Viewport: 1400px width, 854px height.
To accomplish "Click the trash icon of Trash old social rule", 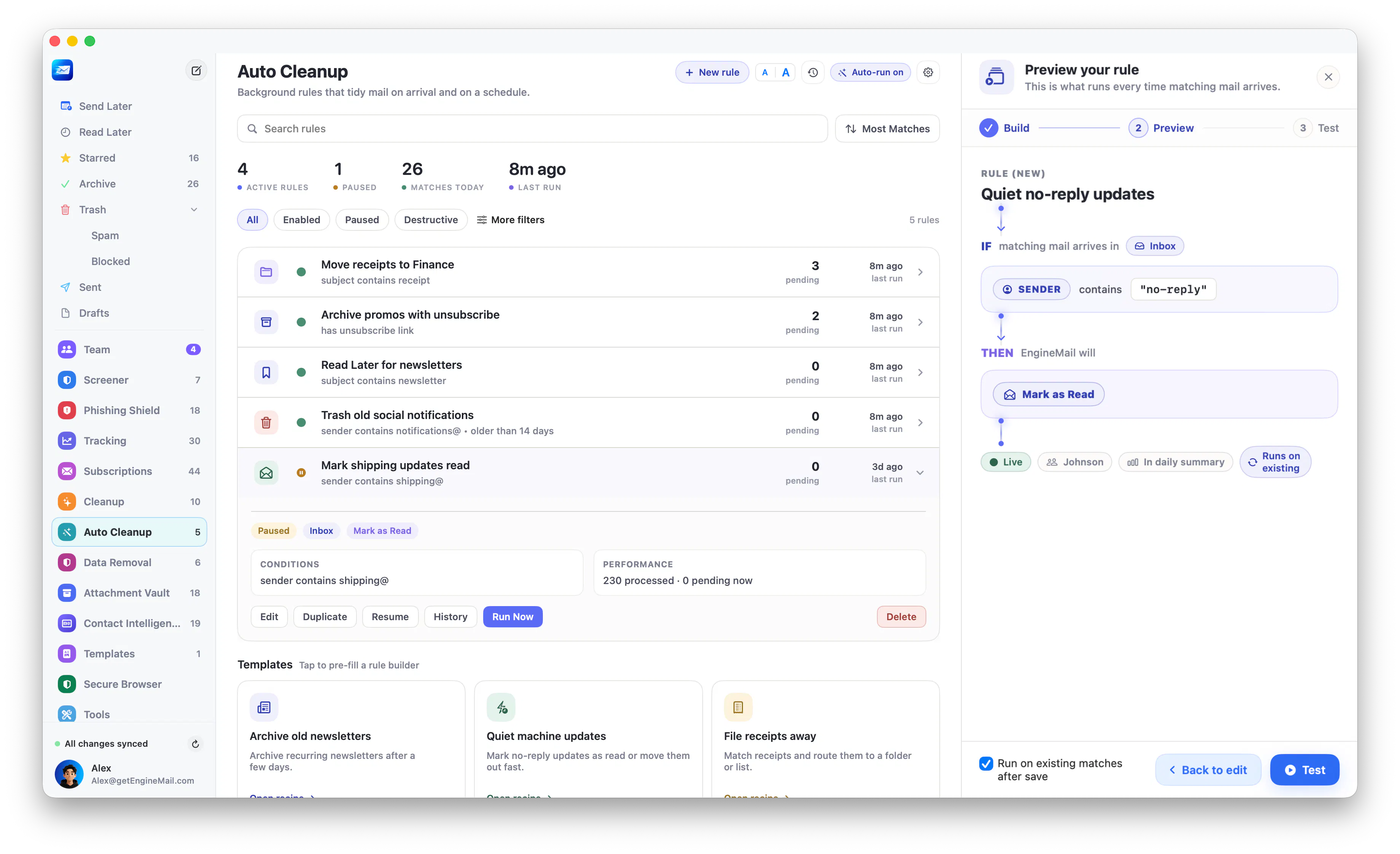I will 266,422.
